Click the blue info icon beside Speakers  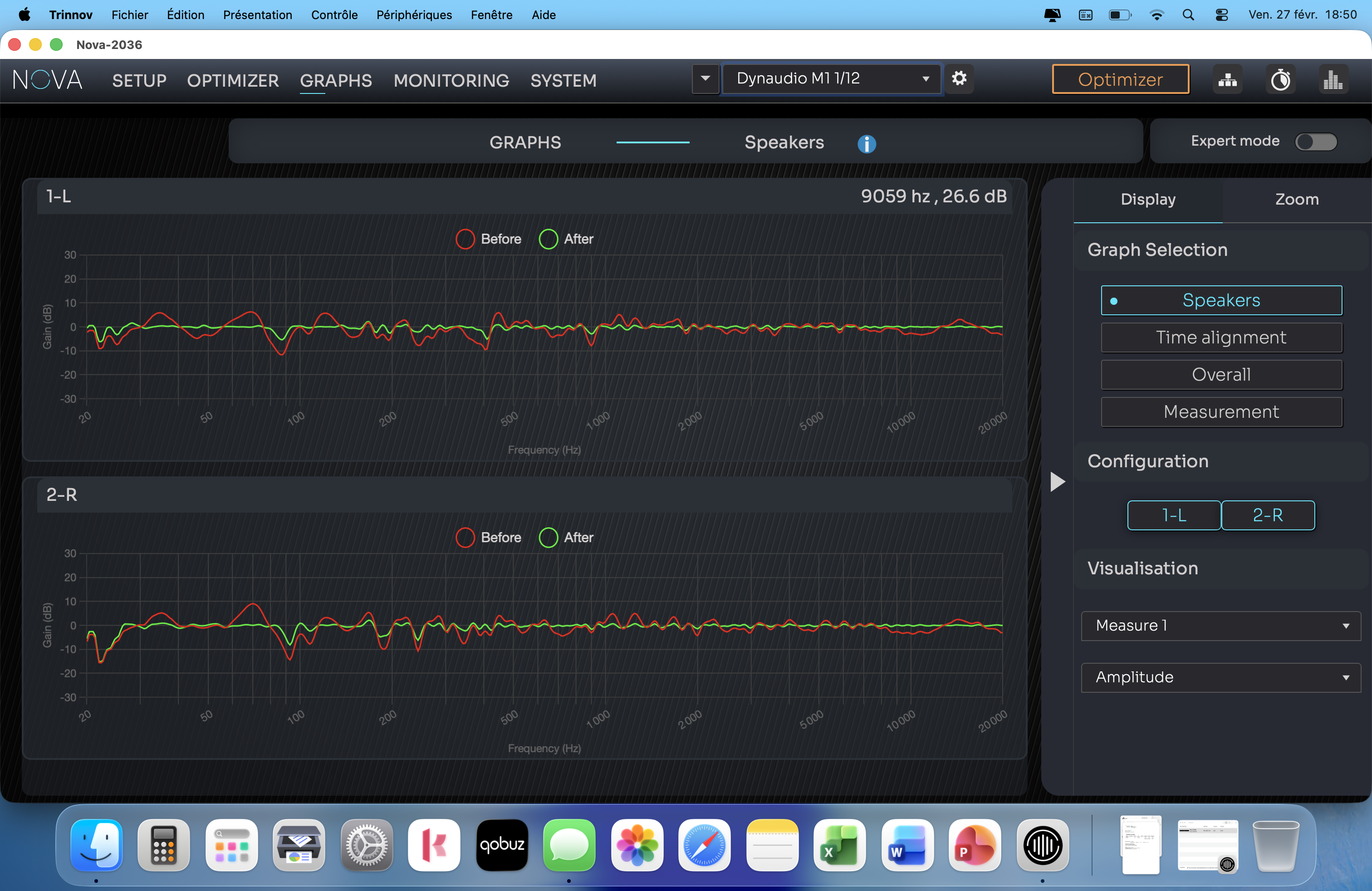[867, 143]
